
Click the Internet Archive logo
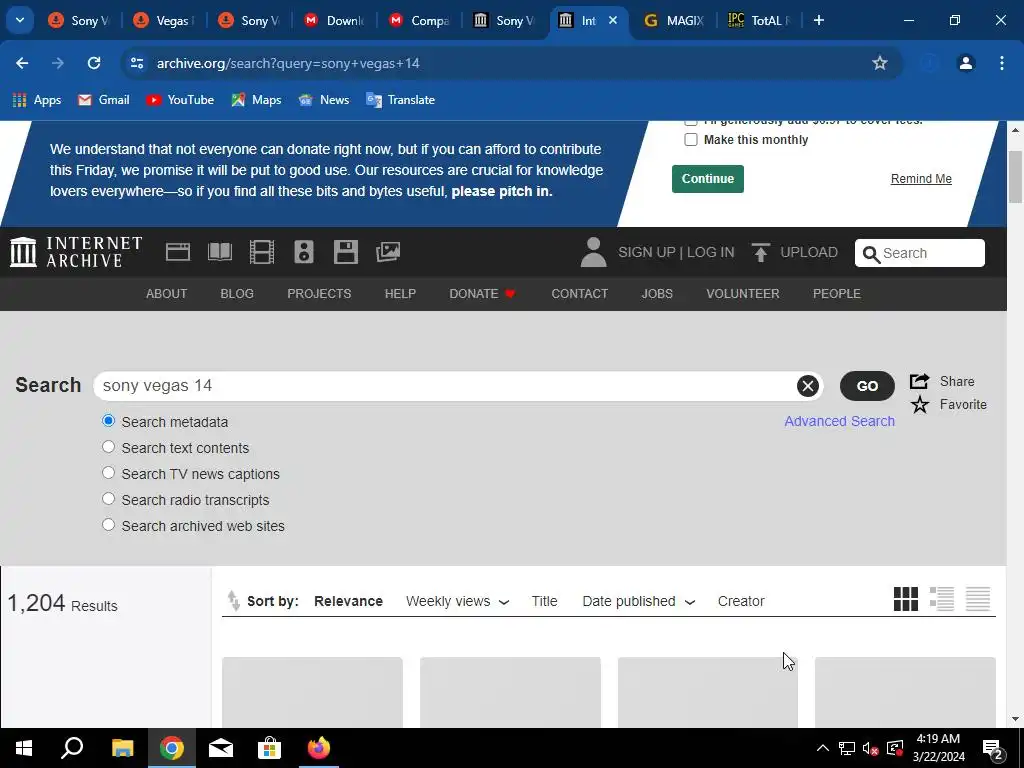click(x=76, y=252)
